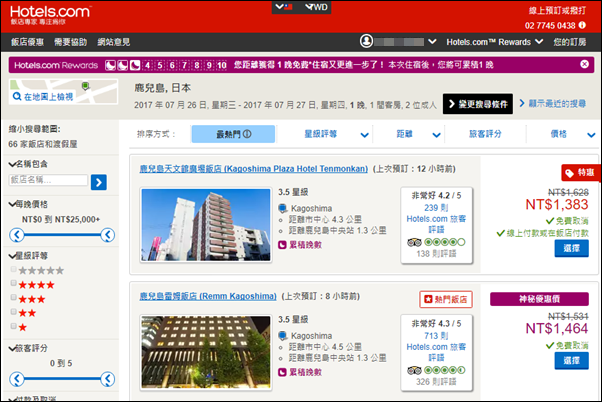Open 713 則 Hotels.com reviews link

436,347
